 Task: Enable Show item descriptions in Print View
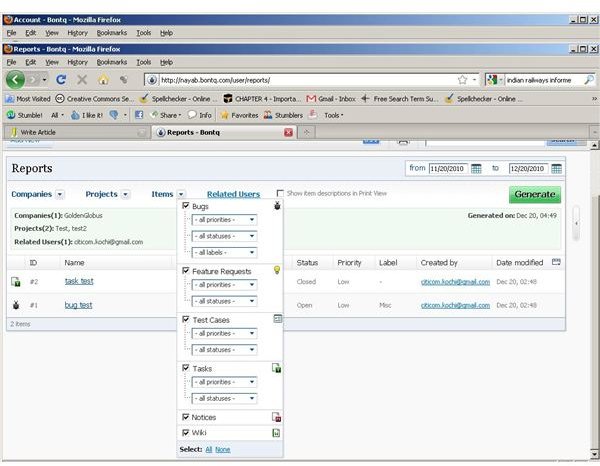(280, 193)
